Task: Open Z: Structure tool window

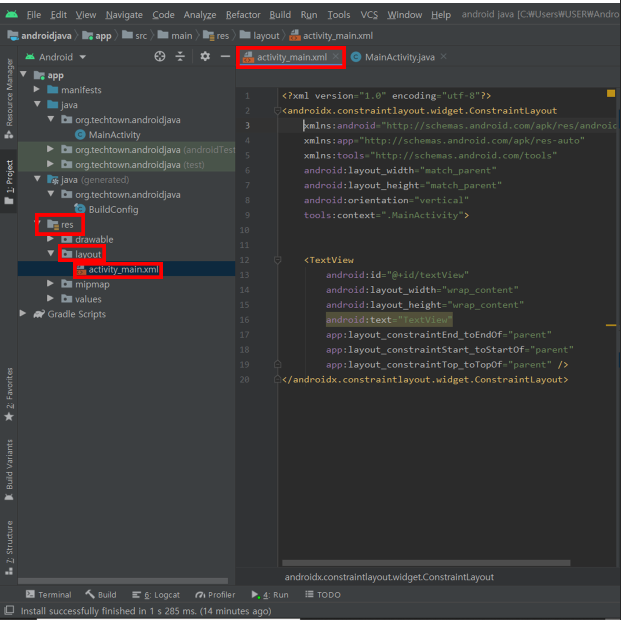Action: pyautogui.click(x=9, y=548)
